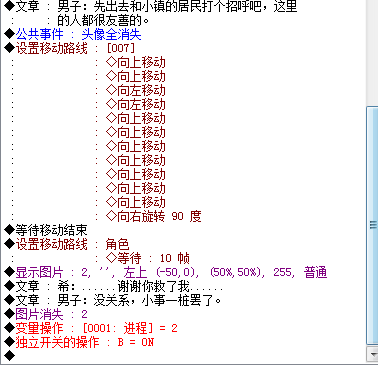Select the 等待 : 10 帧 move step
The image size is (378, 369).
pos(148,258)
